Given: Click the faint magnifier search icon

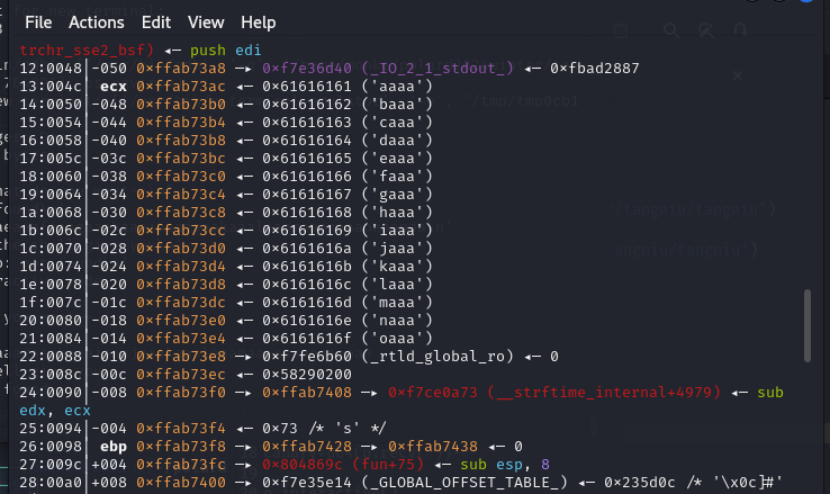Looking at the screenshot, I should pyautogui.click(x=671, y=31).
